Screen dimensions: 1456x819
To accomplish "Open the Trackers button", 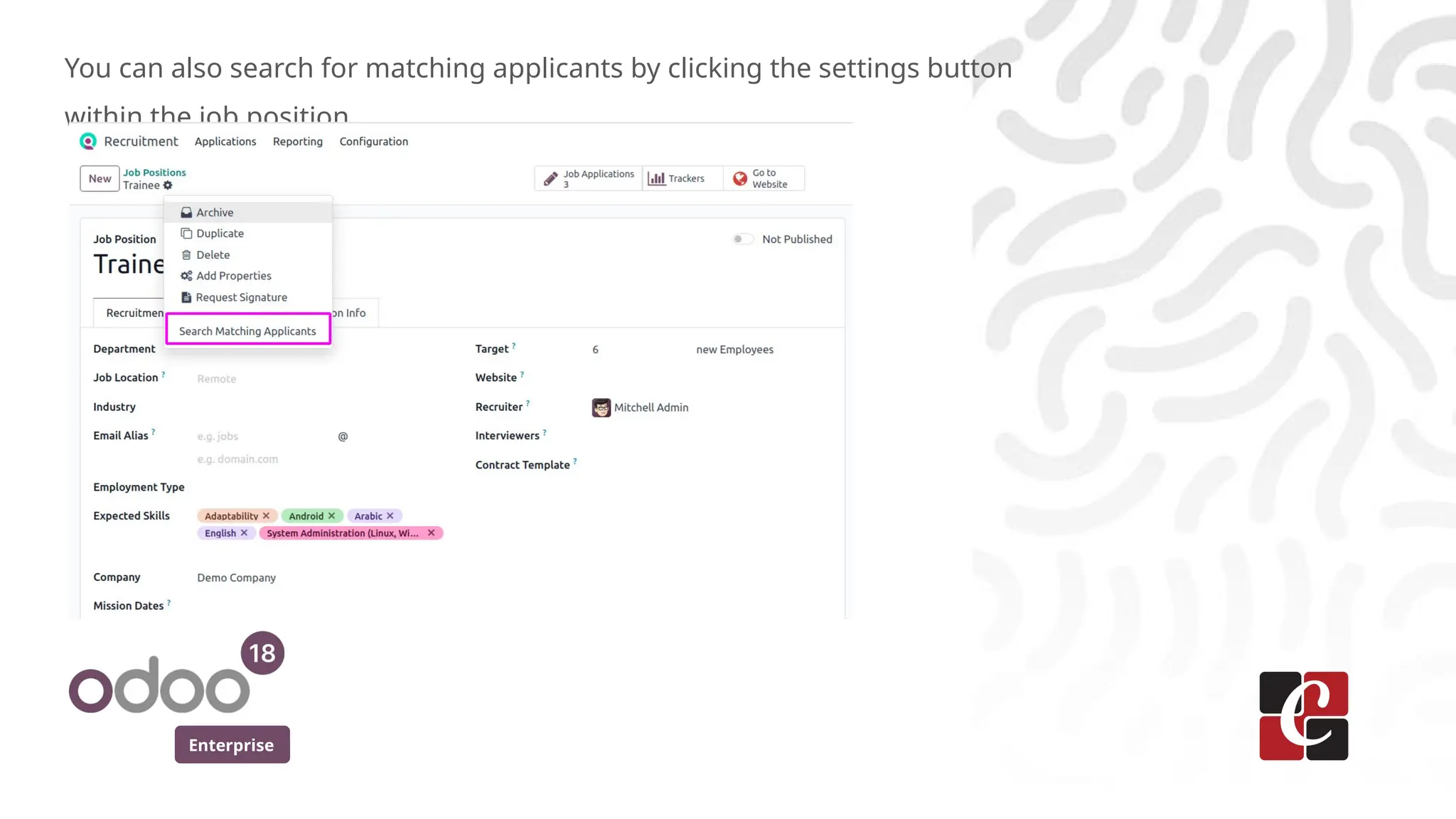I will click(x=682, y=178).
